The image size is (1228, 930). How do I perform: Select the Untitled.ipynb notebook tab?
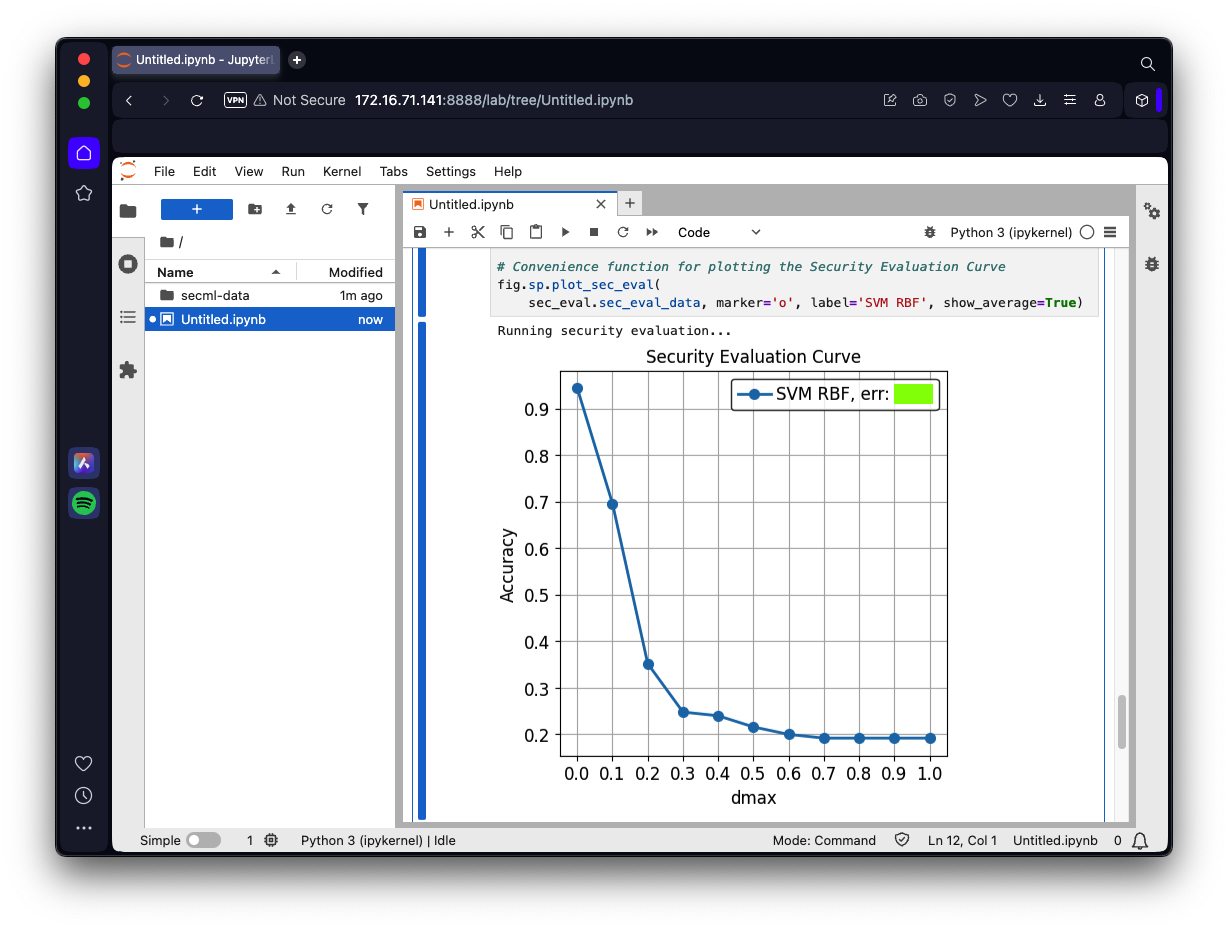pyautogui.click(x=471, y=204)
